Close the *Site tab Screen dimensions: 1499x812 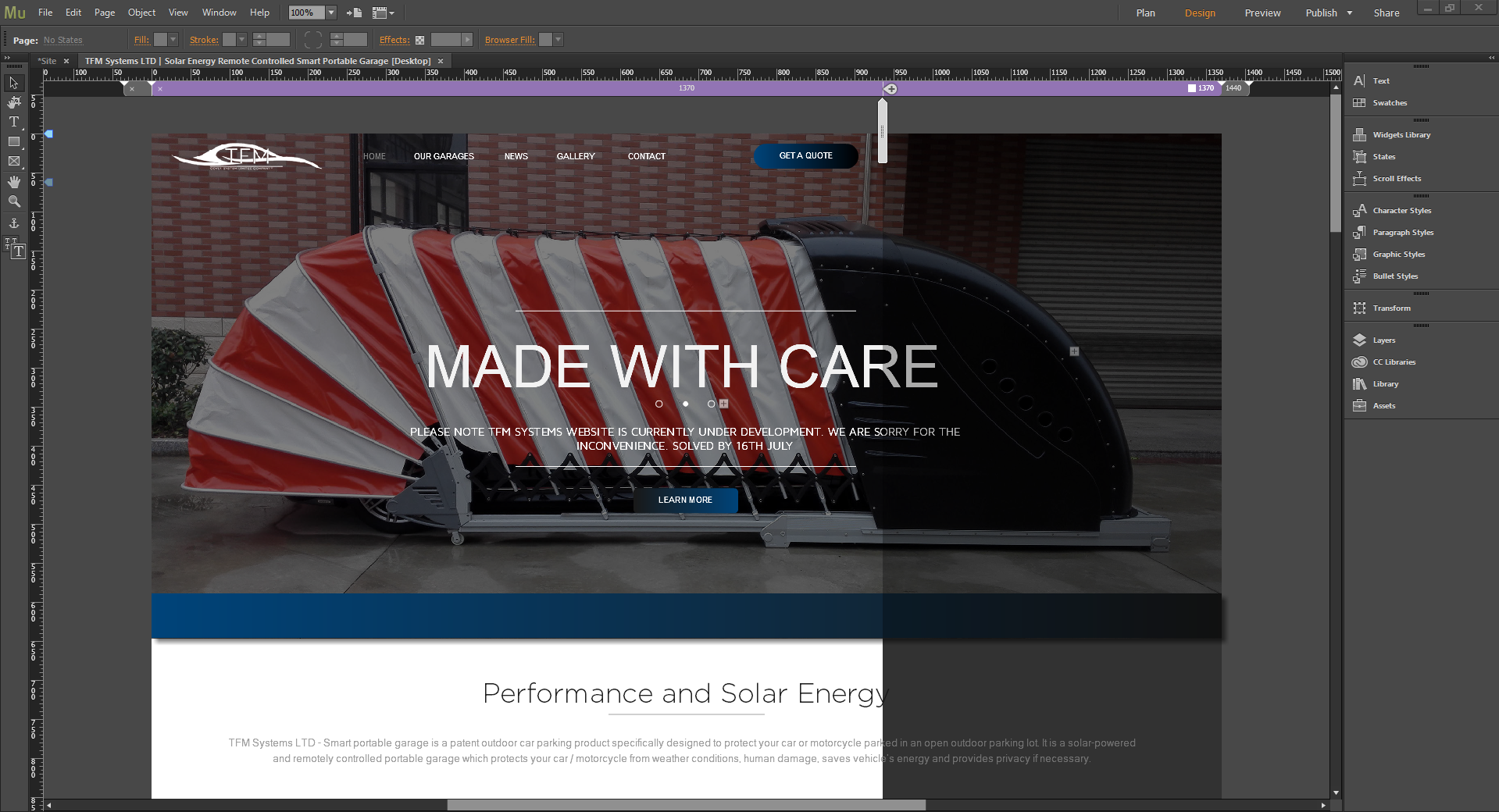click(x=66, y=61)
